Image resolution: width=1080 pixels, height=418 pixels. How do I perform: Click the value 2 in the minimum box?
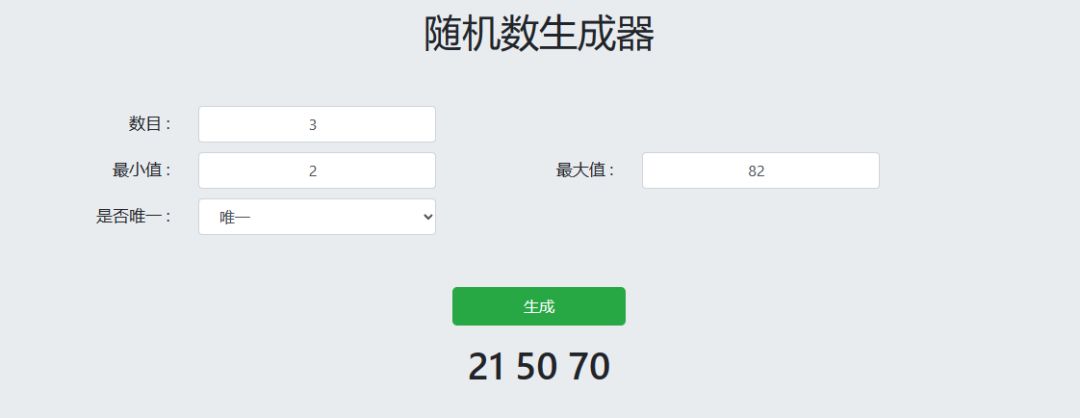coord(313,172)
